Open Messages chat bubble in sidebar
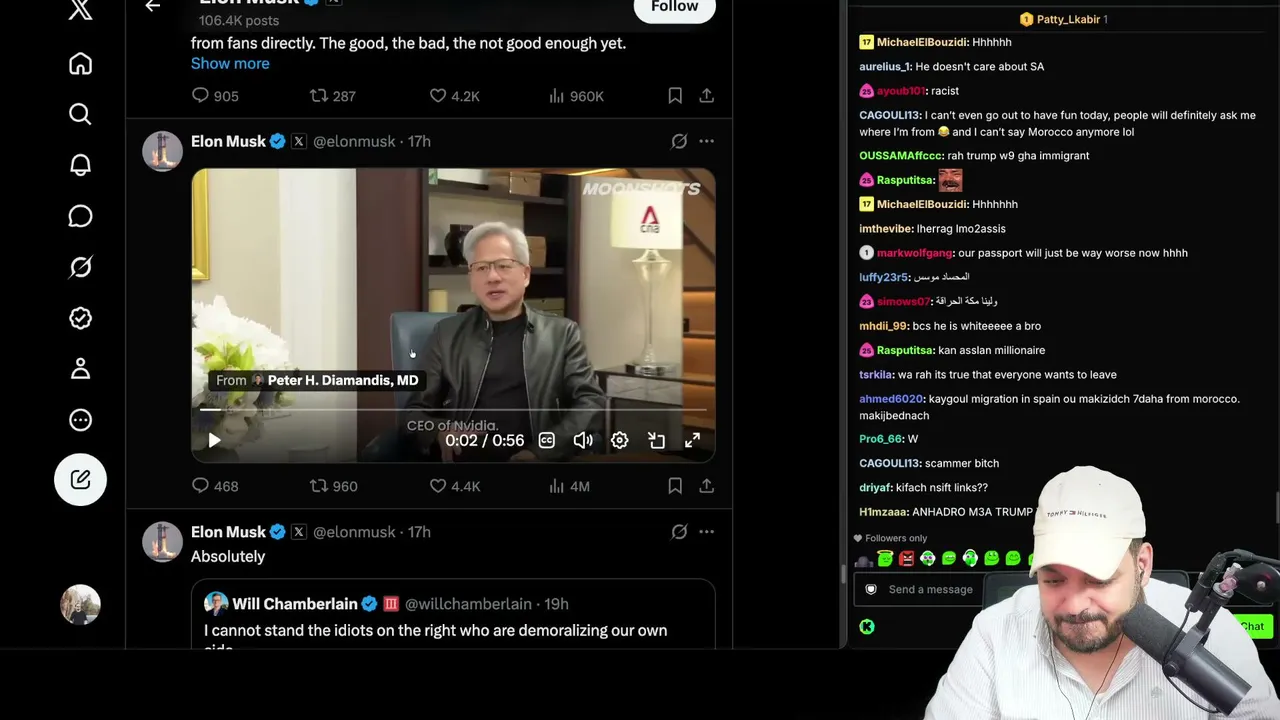This screenshot has height=720, width=1280. pos(80,216)
